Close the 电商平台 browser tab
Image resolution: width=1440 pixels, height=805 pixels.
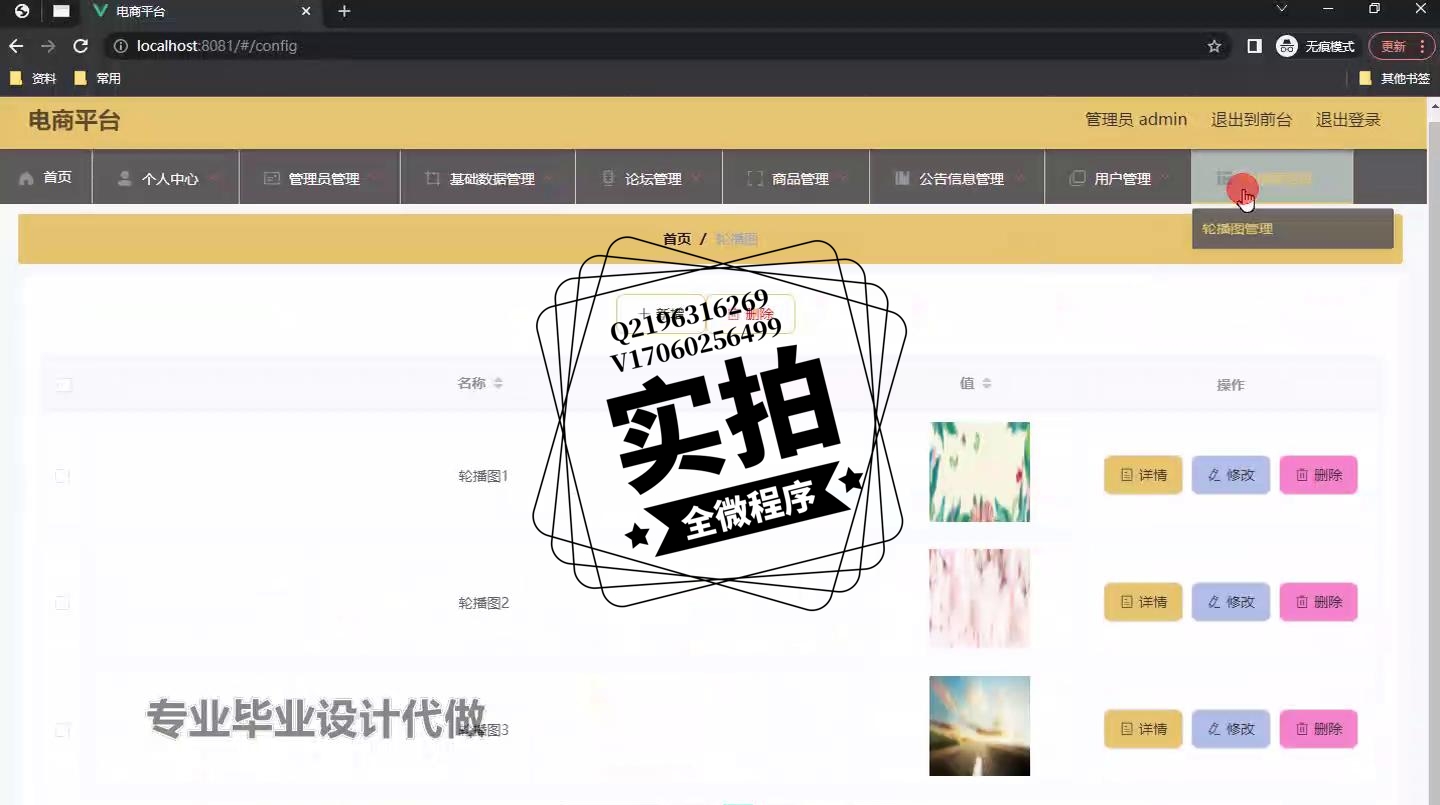[307, 11]
